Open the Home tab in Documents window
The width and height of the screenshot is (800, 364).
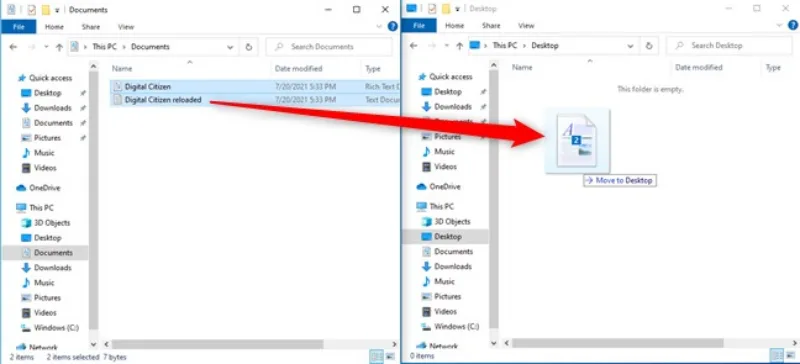click(x=54, y=27)
